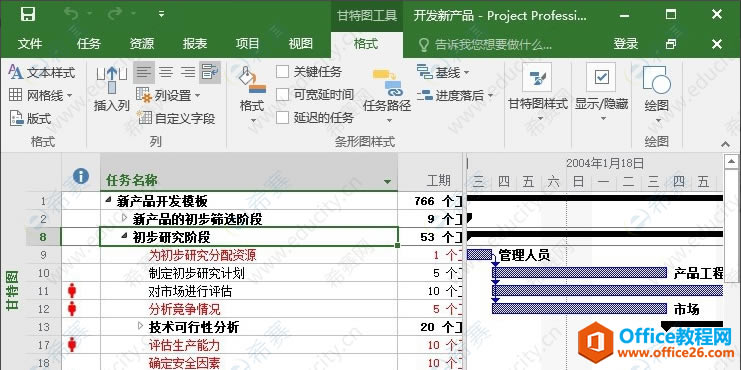The image size is (741, 370).
Task: Expand the 新产品的初步筛选阶段 task
Action: click(x=125, y=218)
